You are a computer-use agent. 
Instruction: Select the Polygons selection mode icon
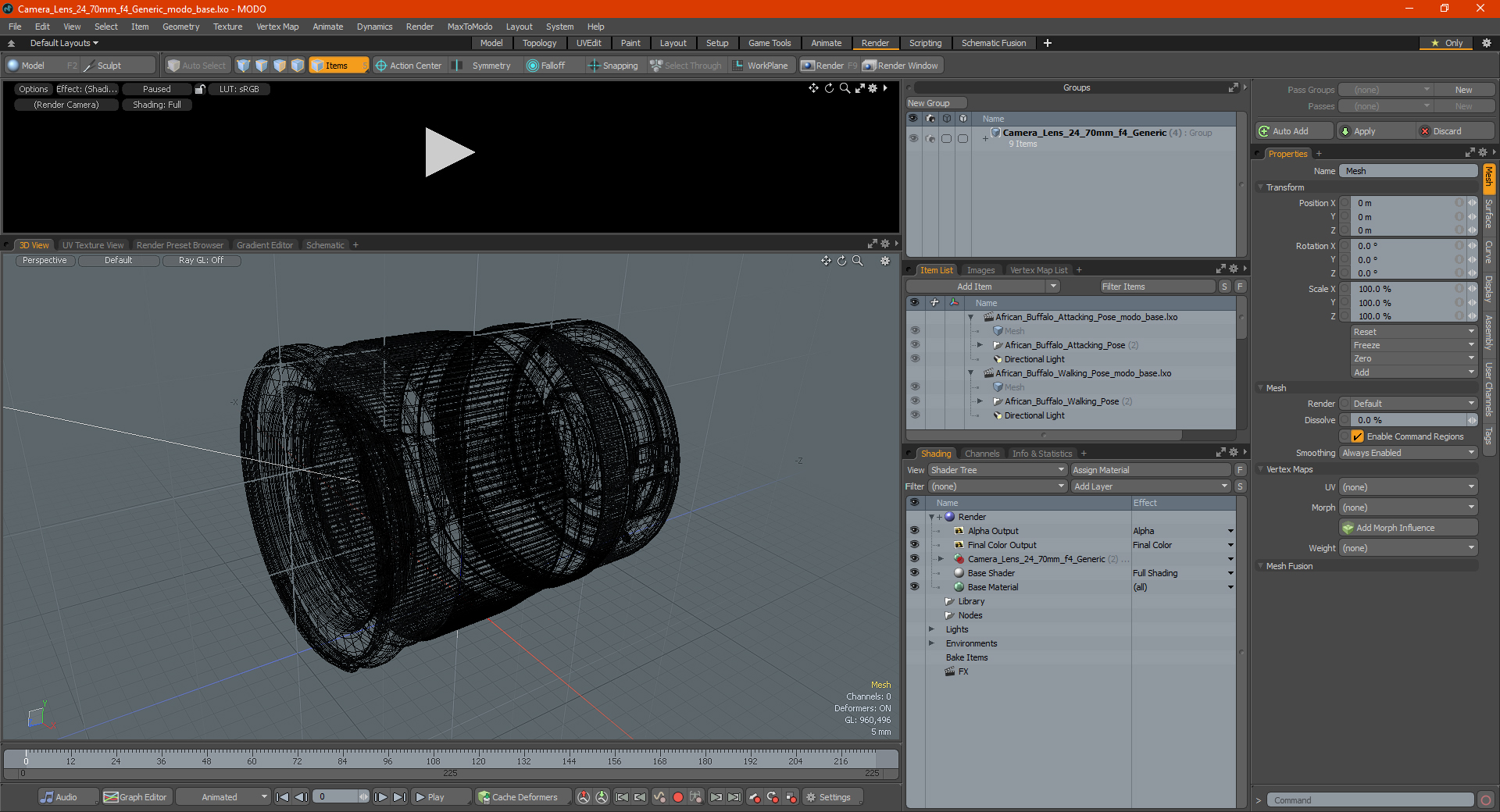pyautogui.click(x=280, y=66)
